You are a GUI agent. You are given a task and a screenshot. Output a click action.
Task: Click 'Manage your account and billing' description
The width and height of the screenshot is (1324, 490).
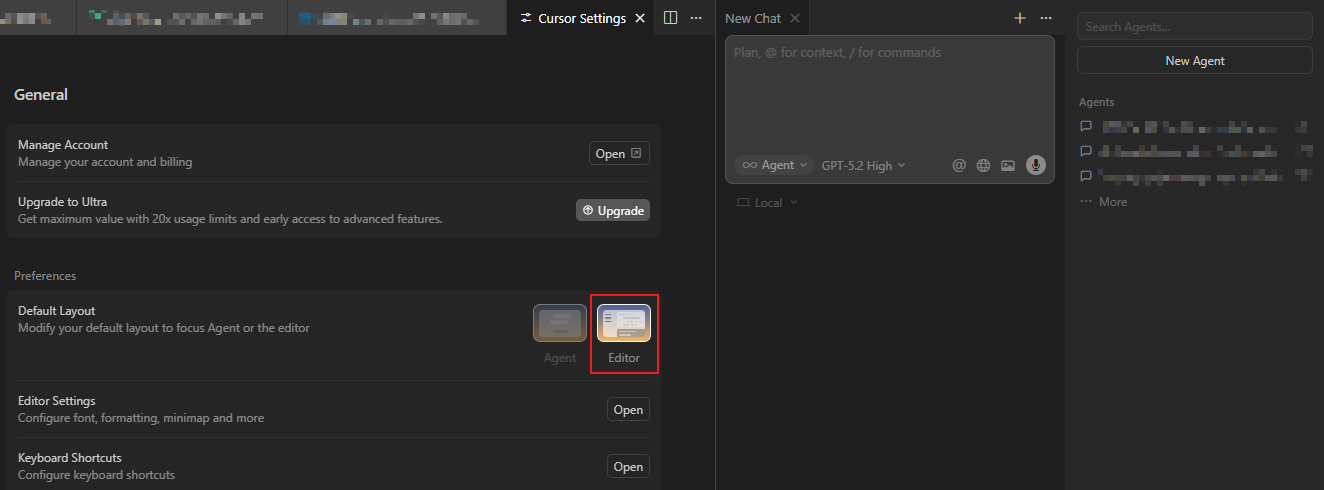[x=105, y=162]
